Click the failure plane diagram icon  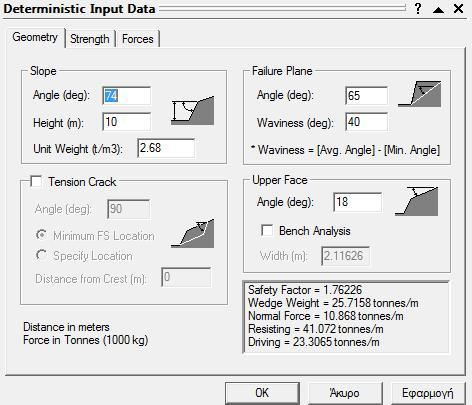pos(420,94)
